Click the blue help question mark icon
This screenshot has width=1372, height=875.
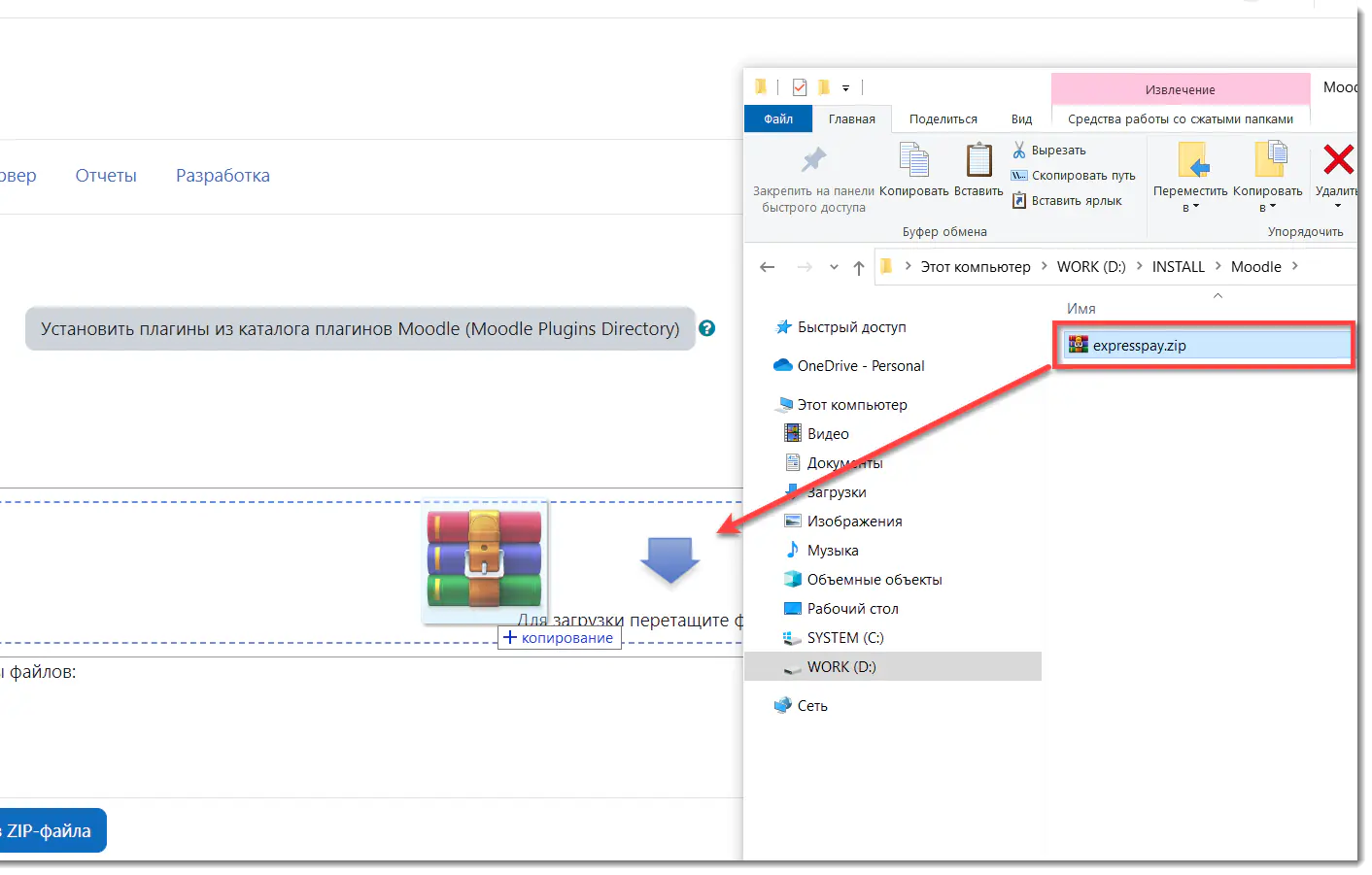click(707, 328)
